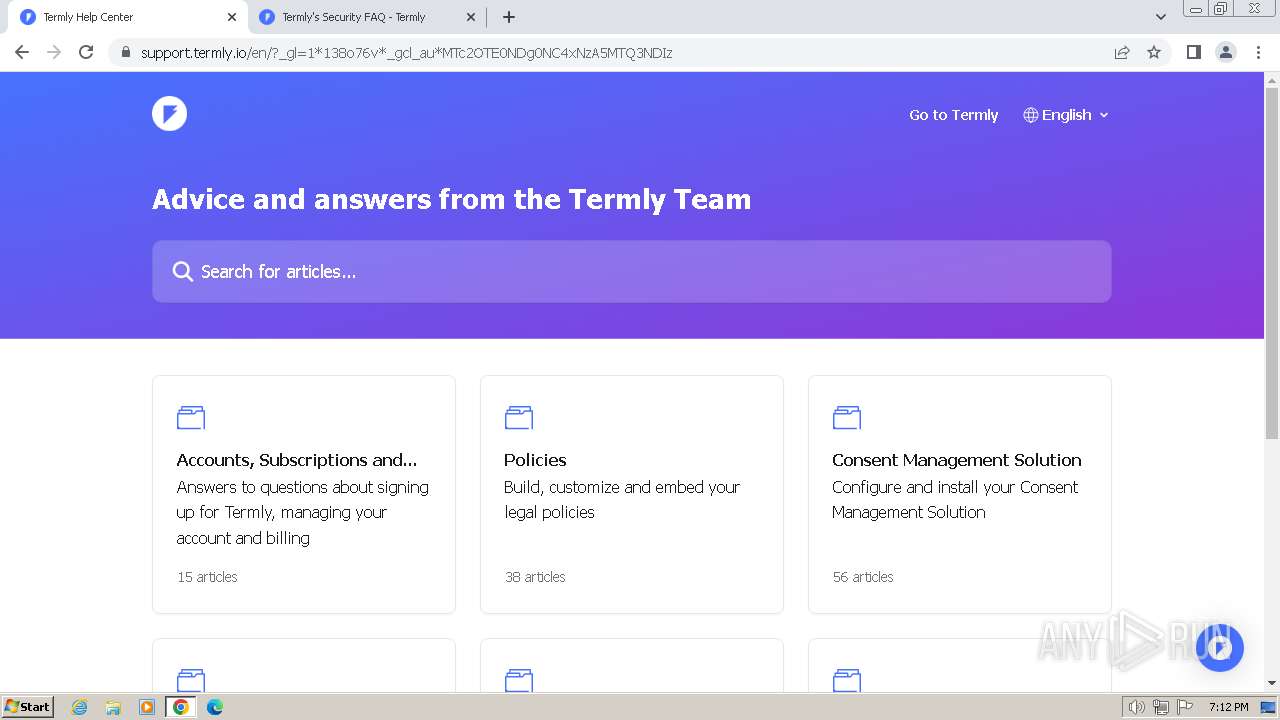The width and height of the screenshot is (1280, 720).
Task: Click the page vertical scrollbar thumb
Action: tap(1272, 263)
